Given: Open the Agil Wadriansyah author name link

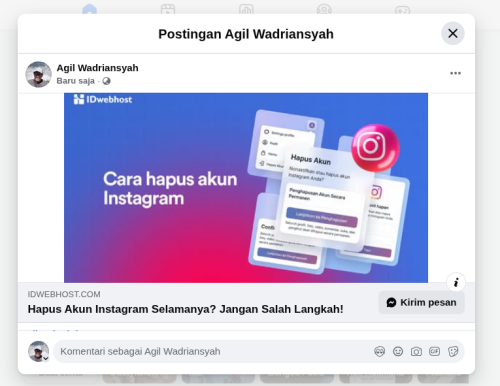Looking at the screenshot, I should (97, 68).
